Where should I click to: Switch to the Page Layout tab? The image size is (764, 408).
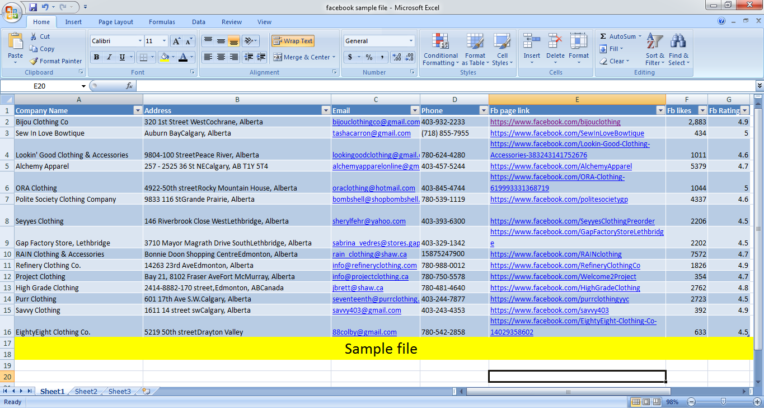point(115,22)
